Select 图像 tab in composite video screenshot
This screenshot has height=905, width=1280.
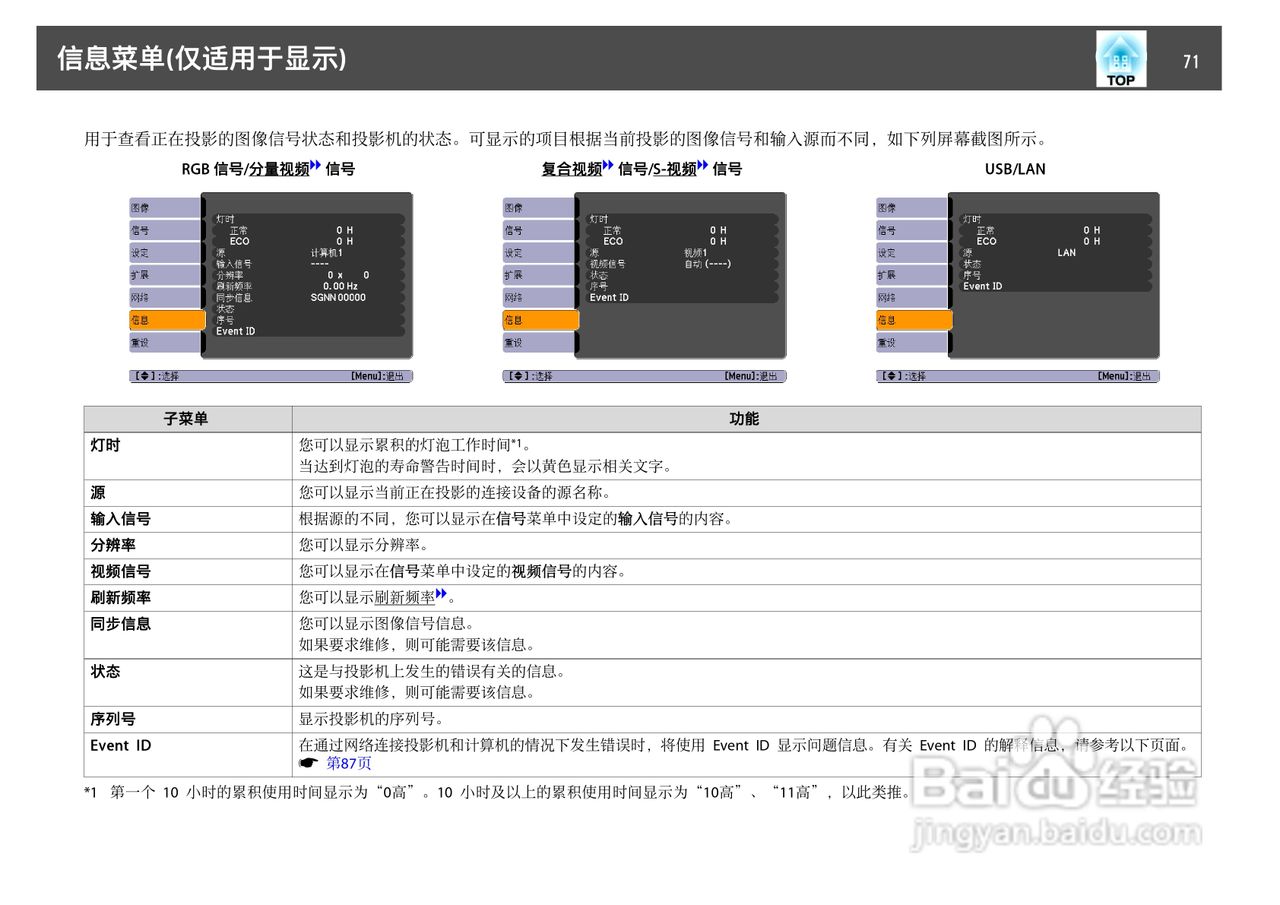point(540,208)
